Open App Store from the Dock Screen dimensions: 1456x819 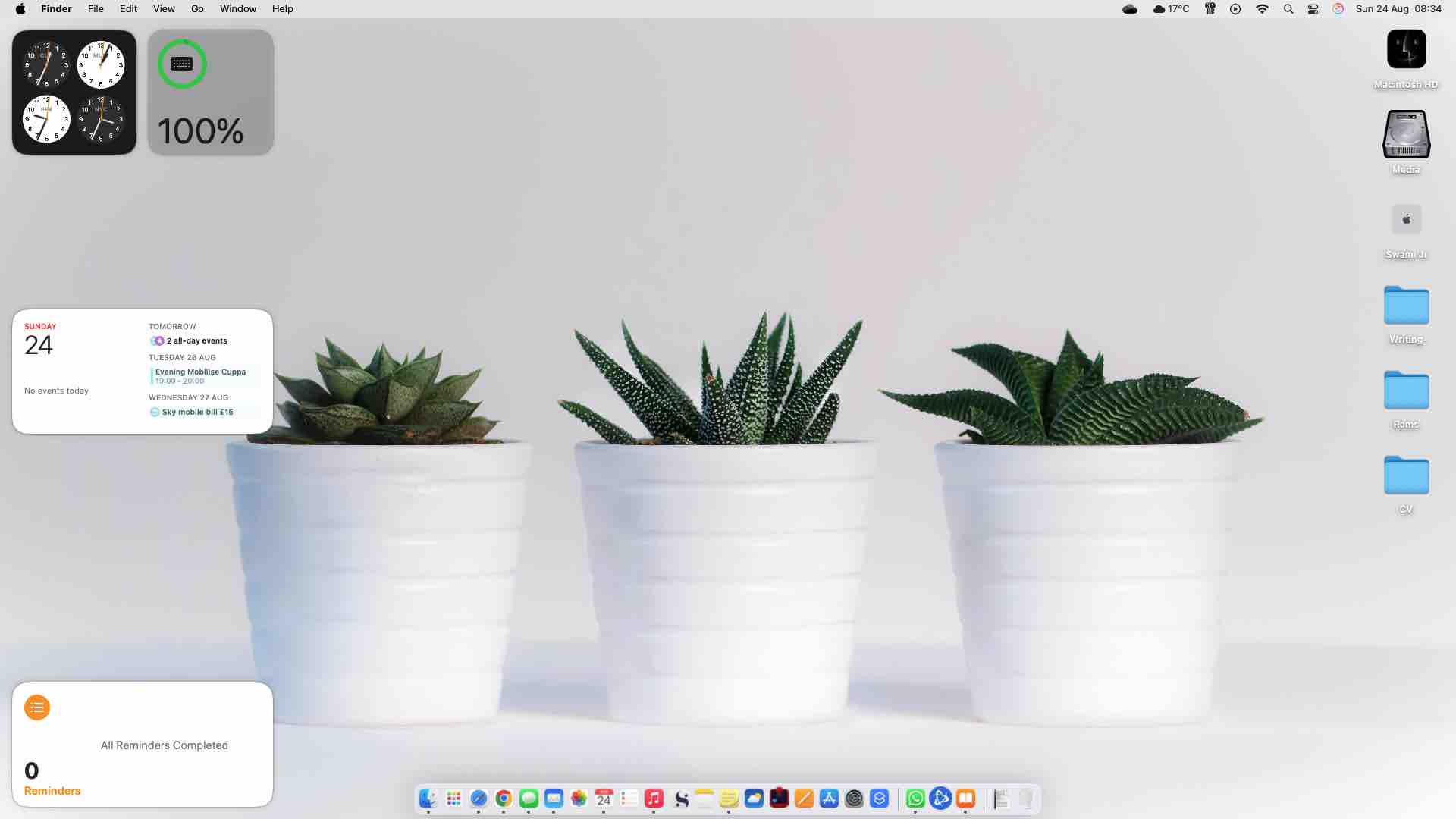point(829,799)
